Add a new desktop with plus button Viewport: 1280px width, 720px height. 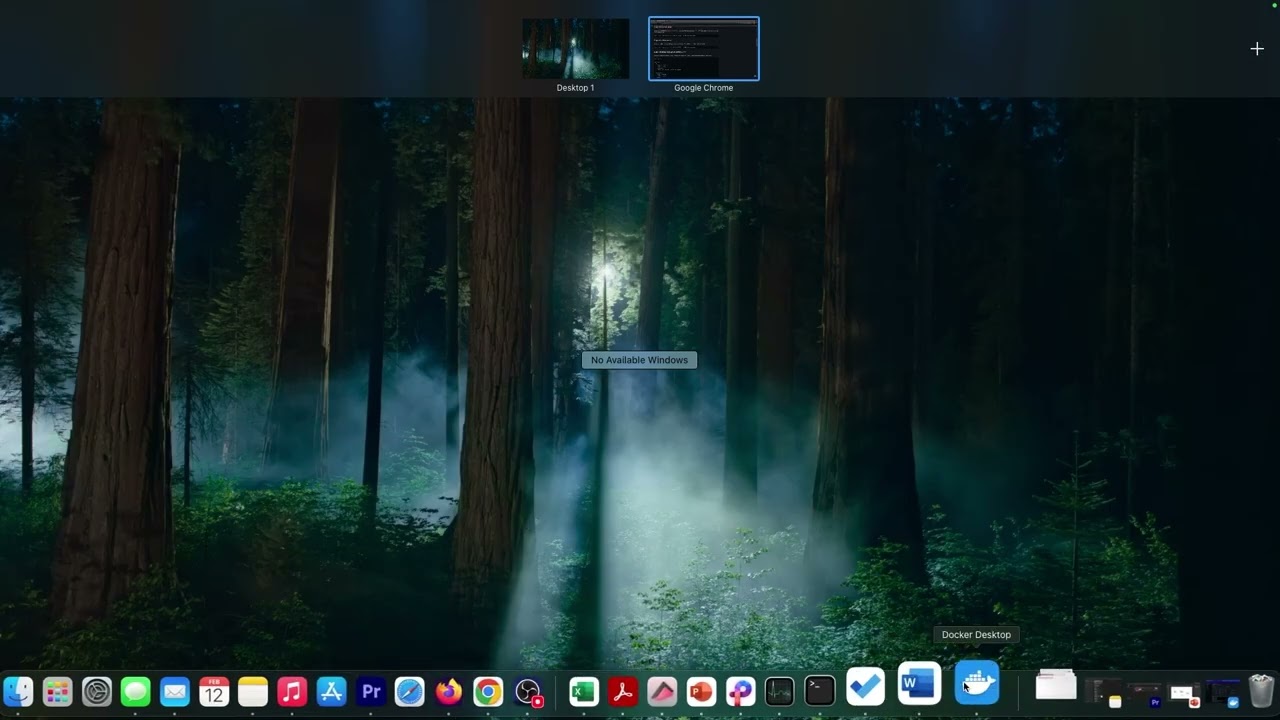1257,48
